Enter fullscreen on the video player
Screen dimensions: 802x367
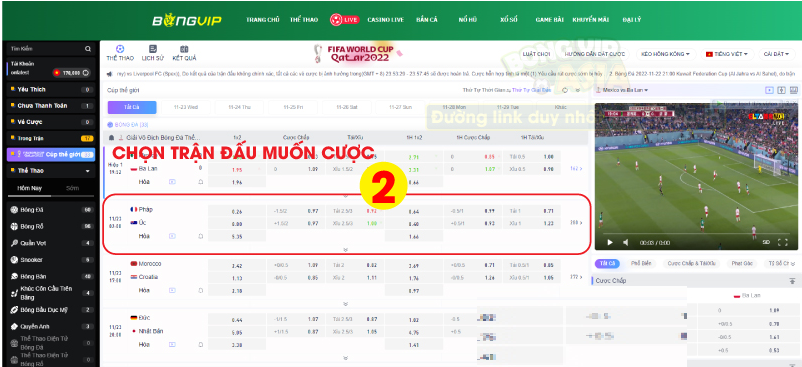click(x=783, y=242)
